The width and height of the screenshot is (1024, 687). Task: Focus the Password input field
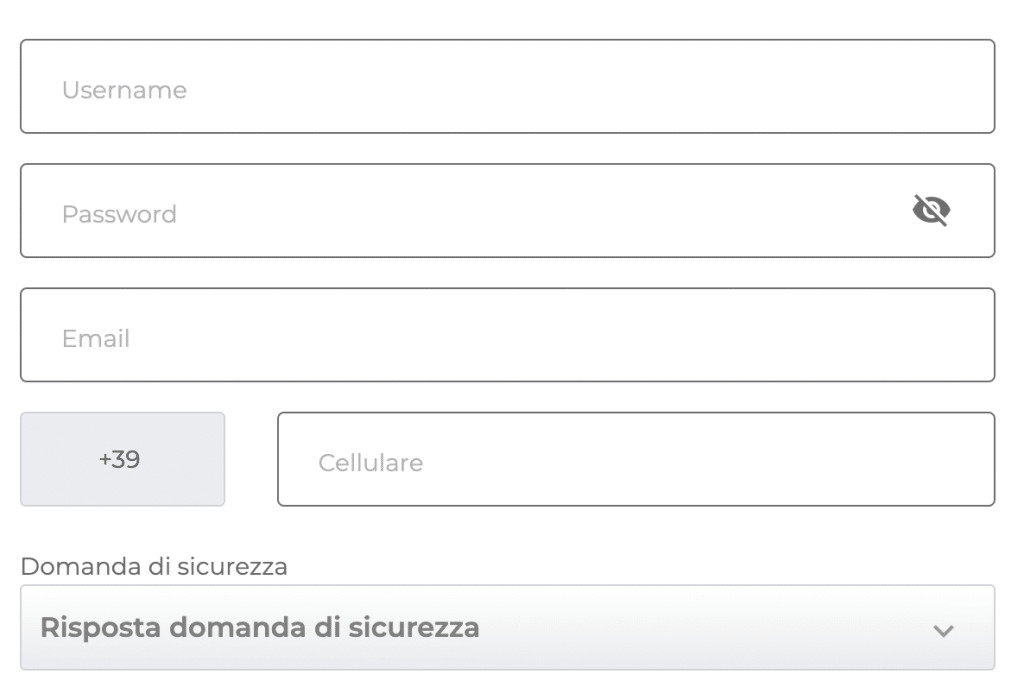tap(400, 211)
